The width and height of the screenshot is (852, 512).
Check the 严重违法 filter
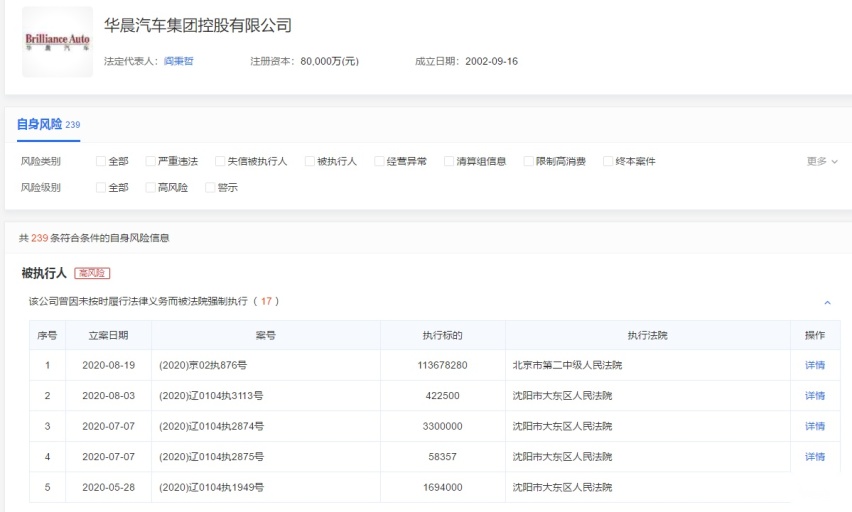[x=151, y=161]
